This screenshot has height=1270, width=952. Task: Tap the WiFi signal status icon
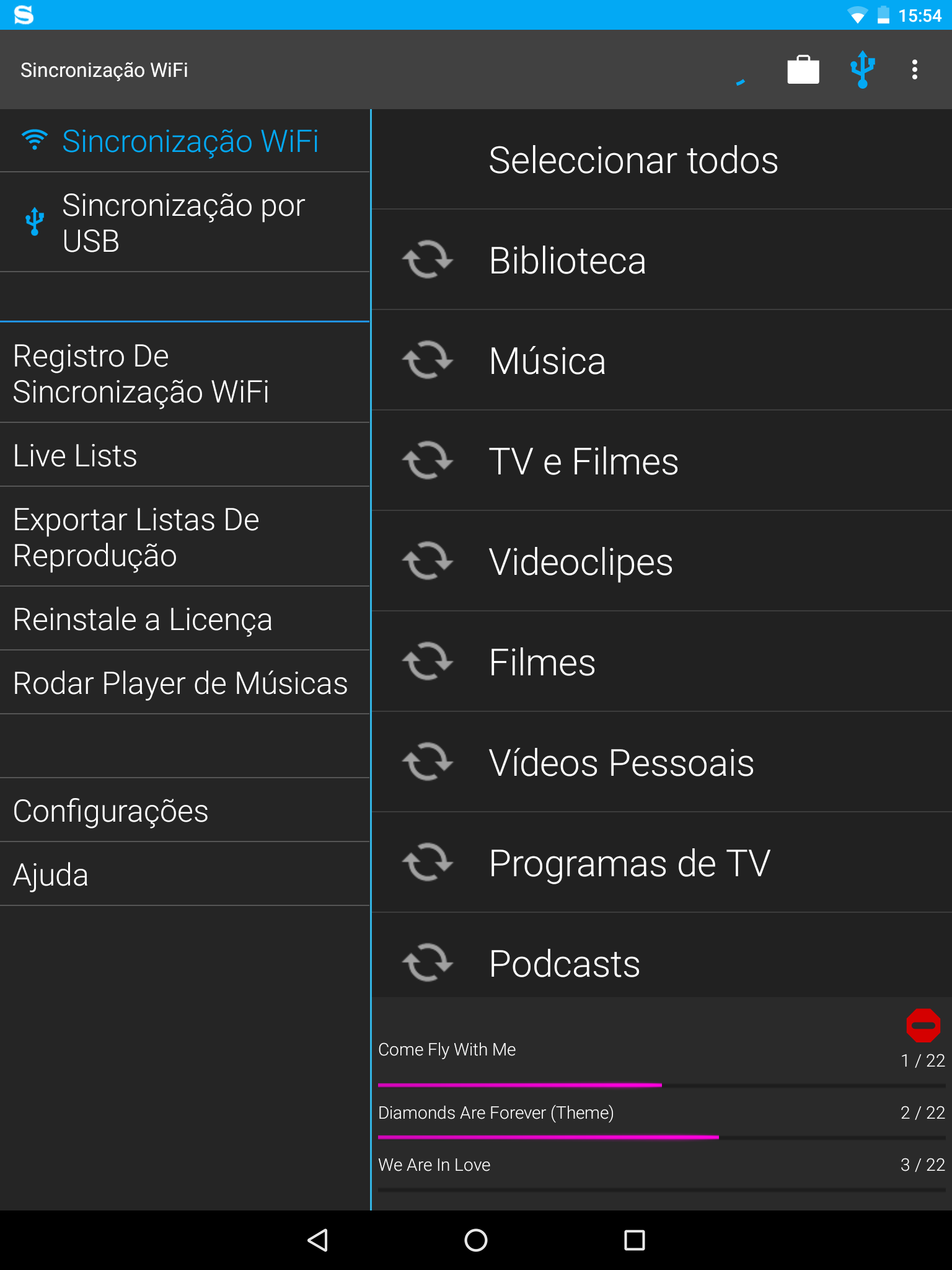coord(857,15)
